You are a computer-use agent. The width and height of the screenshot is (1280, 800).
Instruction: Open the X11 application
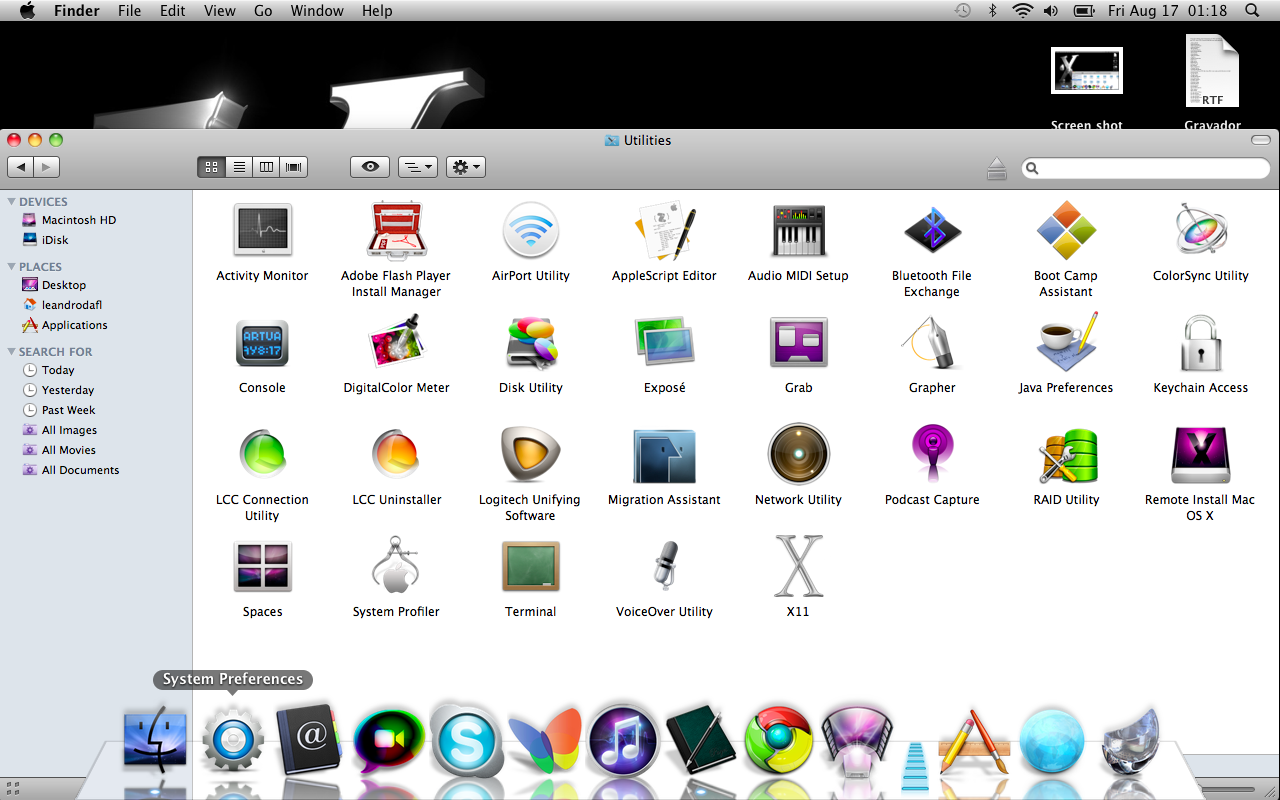coord(798,567)
